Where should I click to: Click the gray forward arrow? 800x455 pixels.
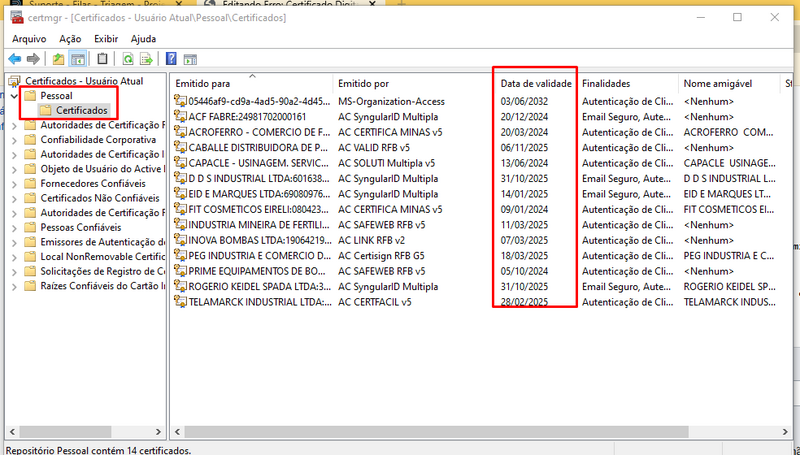pos(33,59)
